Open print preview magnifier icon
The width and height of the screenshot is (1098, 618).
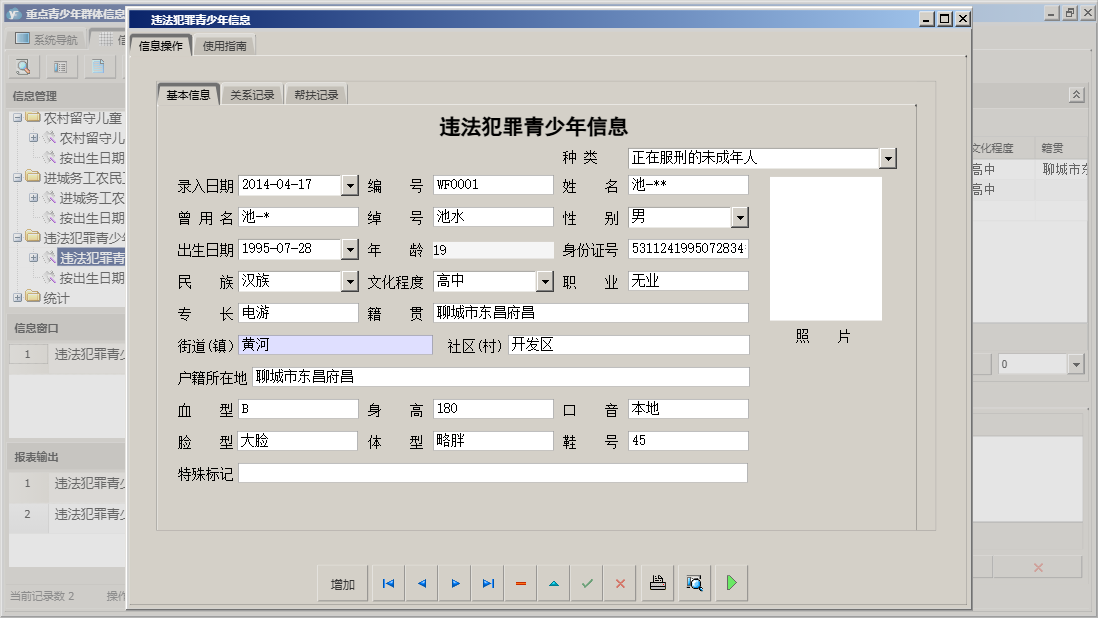coord(693,584)
